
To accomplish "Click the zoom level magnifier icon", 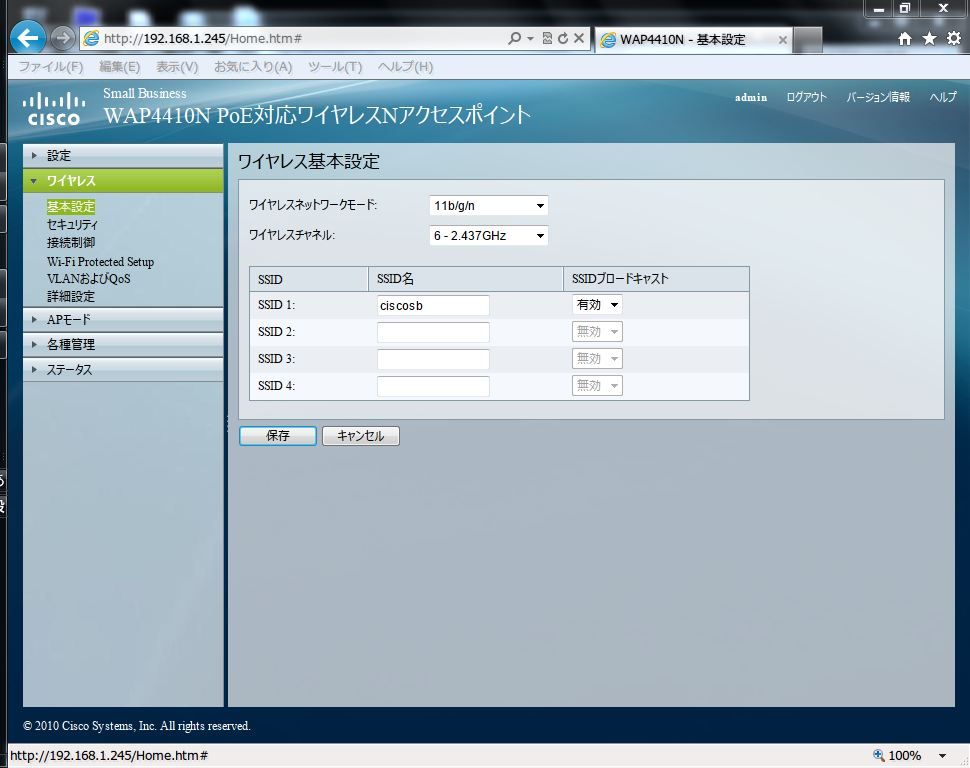I will [878, 755].
